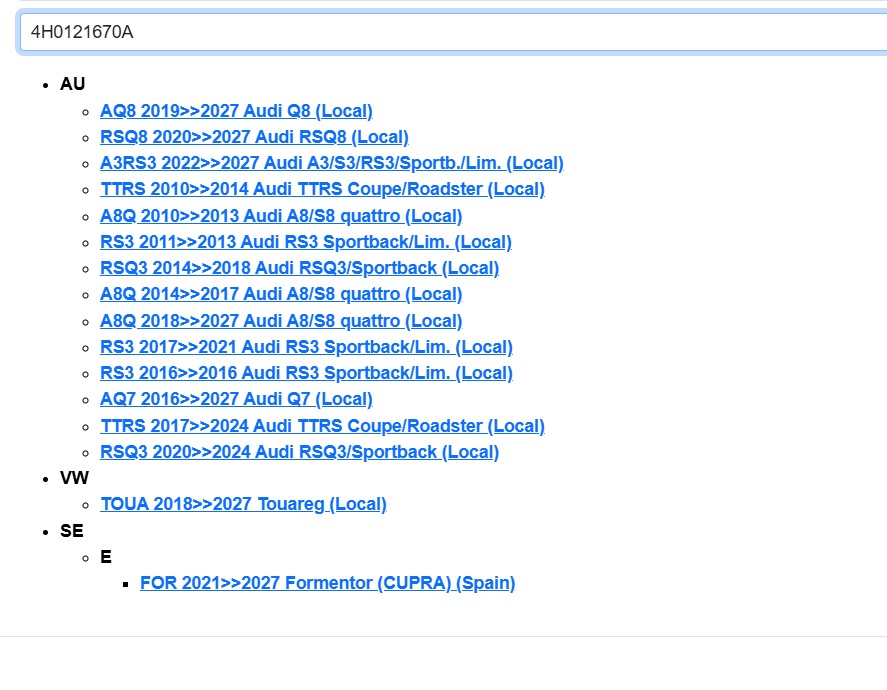Open AQ8 2019>>2027 Audi Q8 link

tap(236, 111)
